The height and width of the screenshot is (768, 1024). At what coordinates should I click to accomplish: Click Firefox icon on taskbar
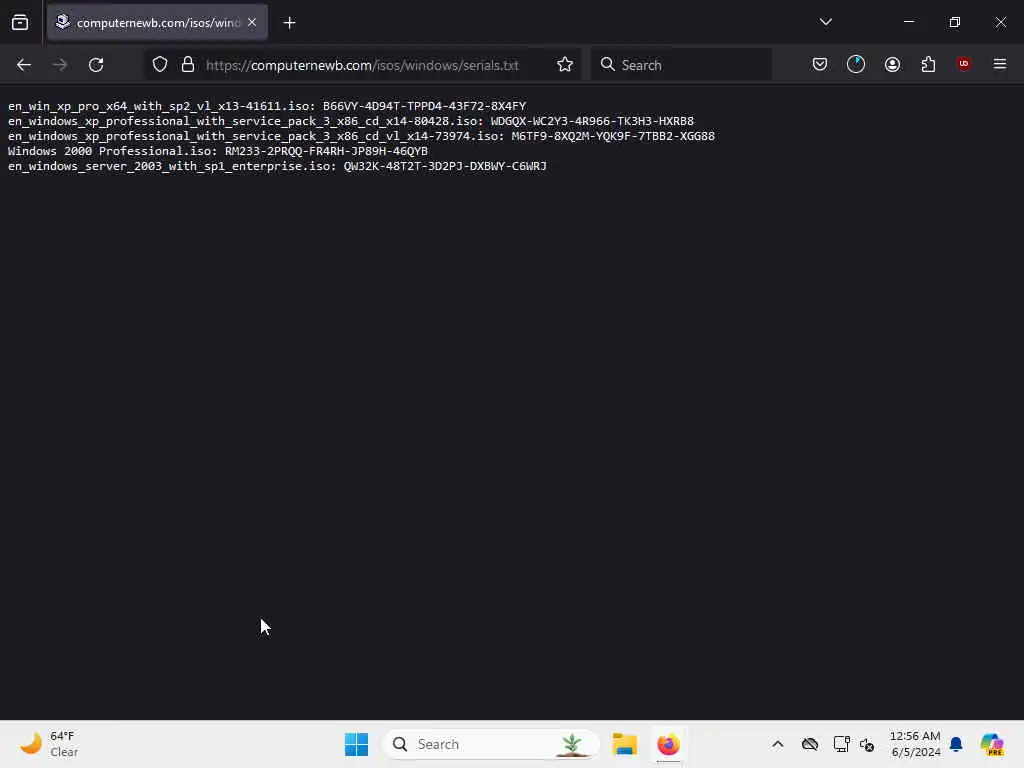[x=668, y=744]
